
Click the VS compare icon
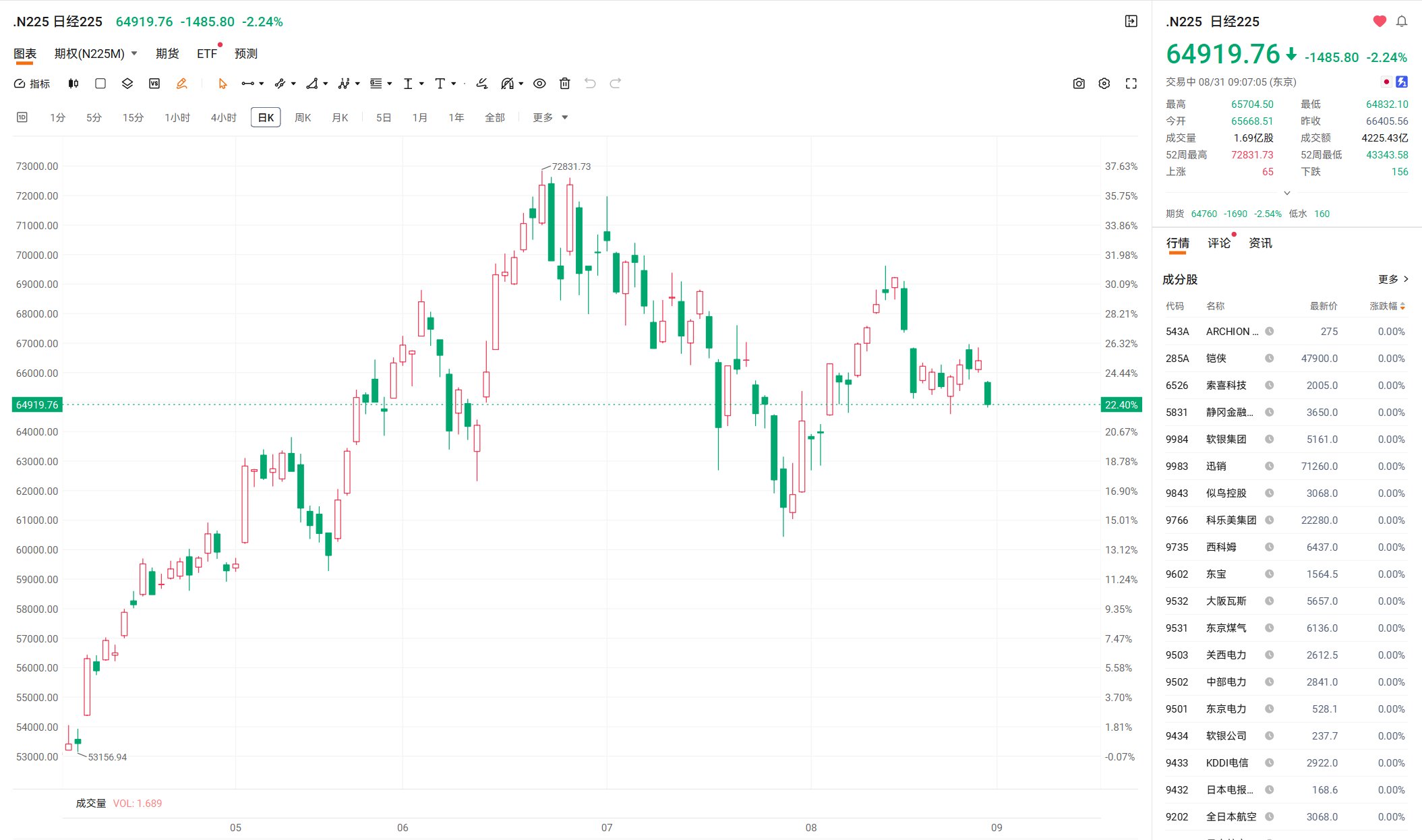[154, 84]
